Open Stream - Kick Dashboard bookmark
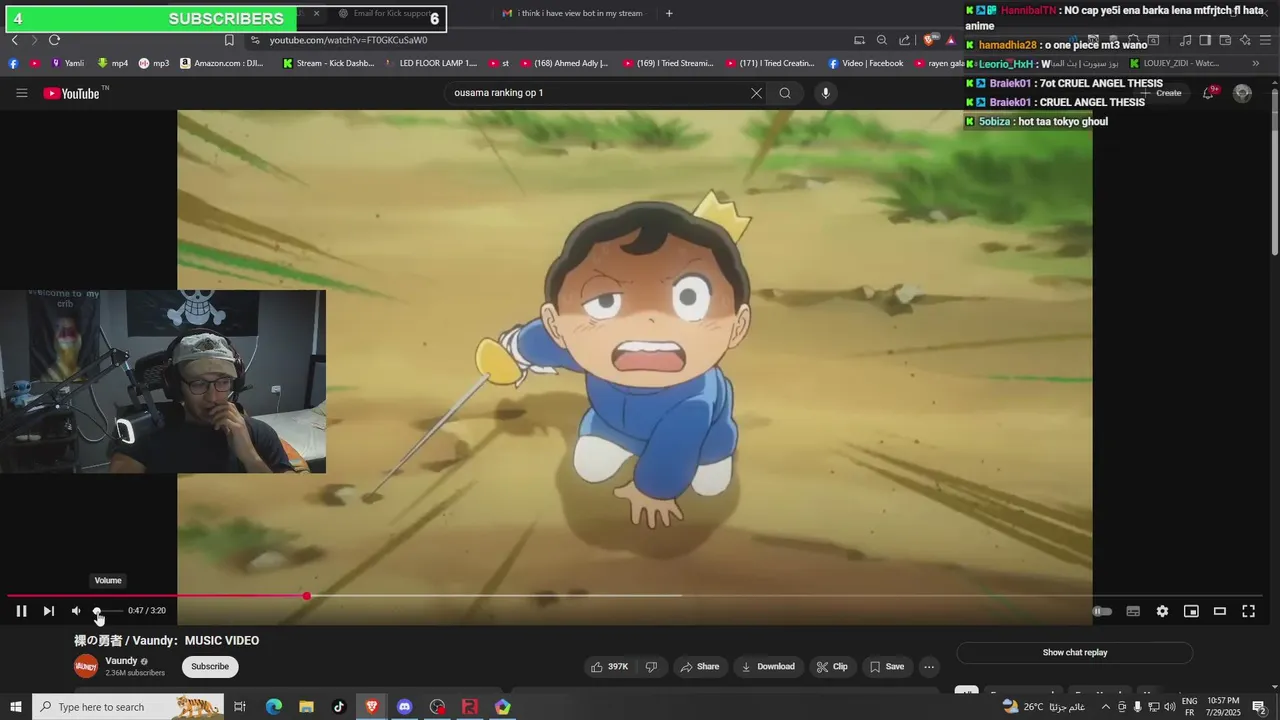The width and height of the screenshot is (1280, 720). click(x=328, y=63)
